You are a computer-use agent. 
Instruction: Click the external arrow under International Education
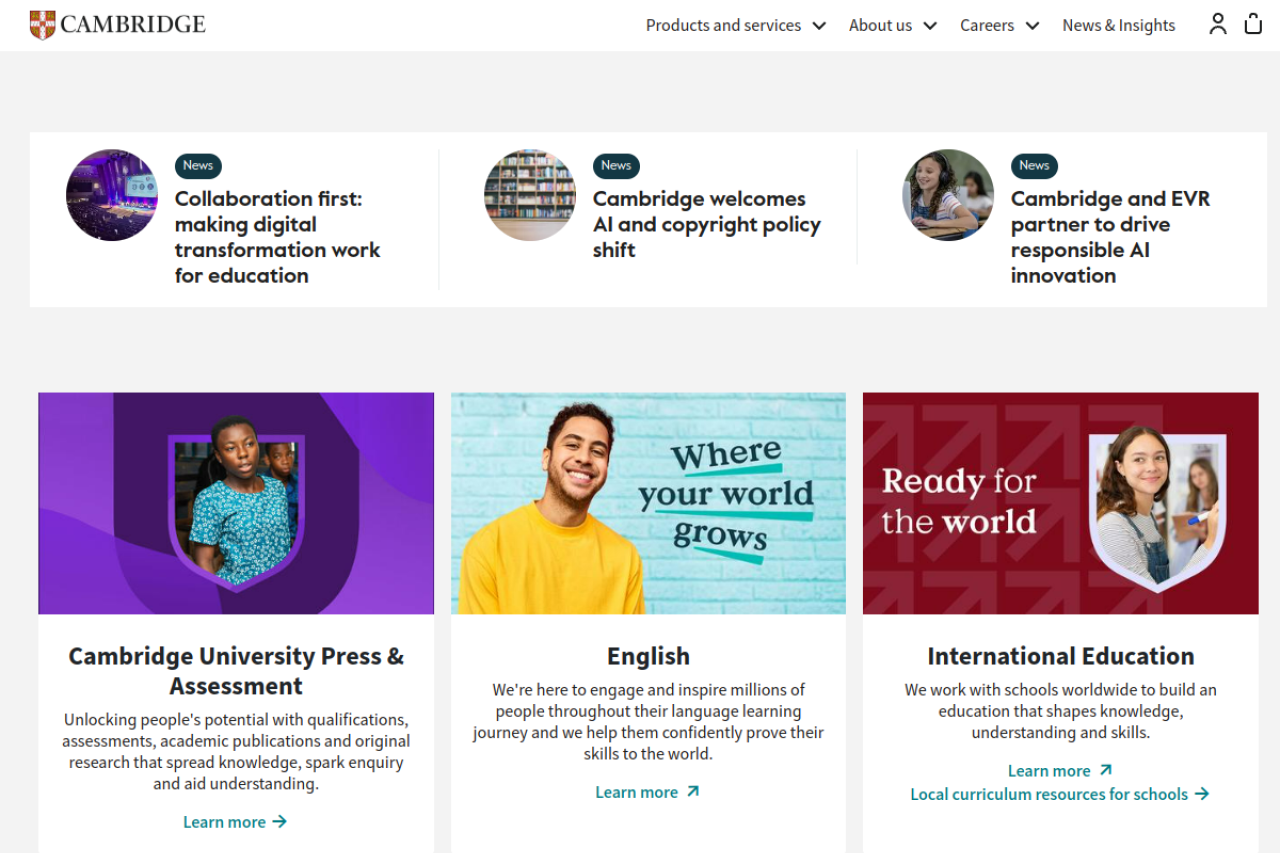(x=1105, y=770)
